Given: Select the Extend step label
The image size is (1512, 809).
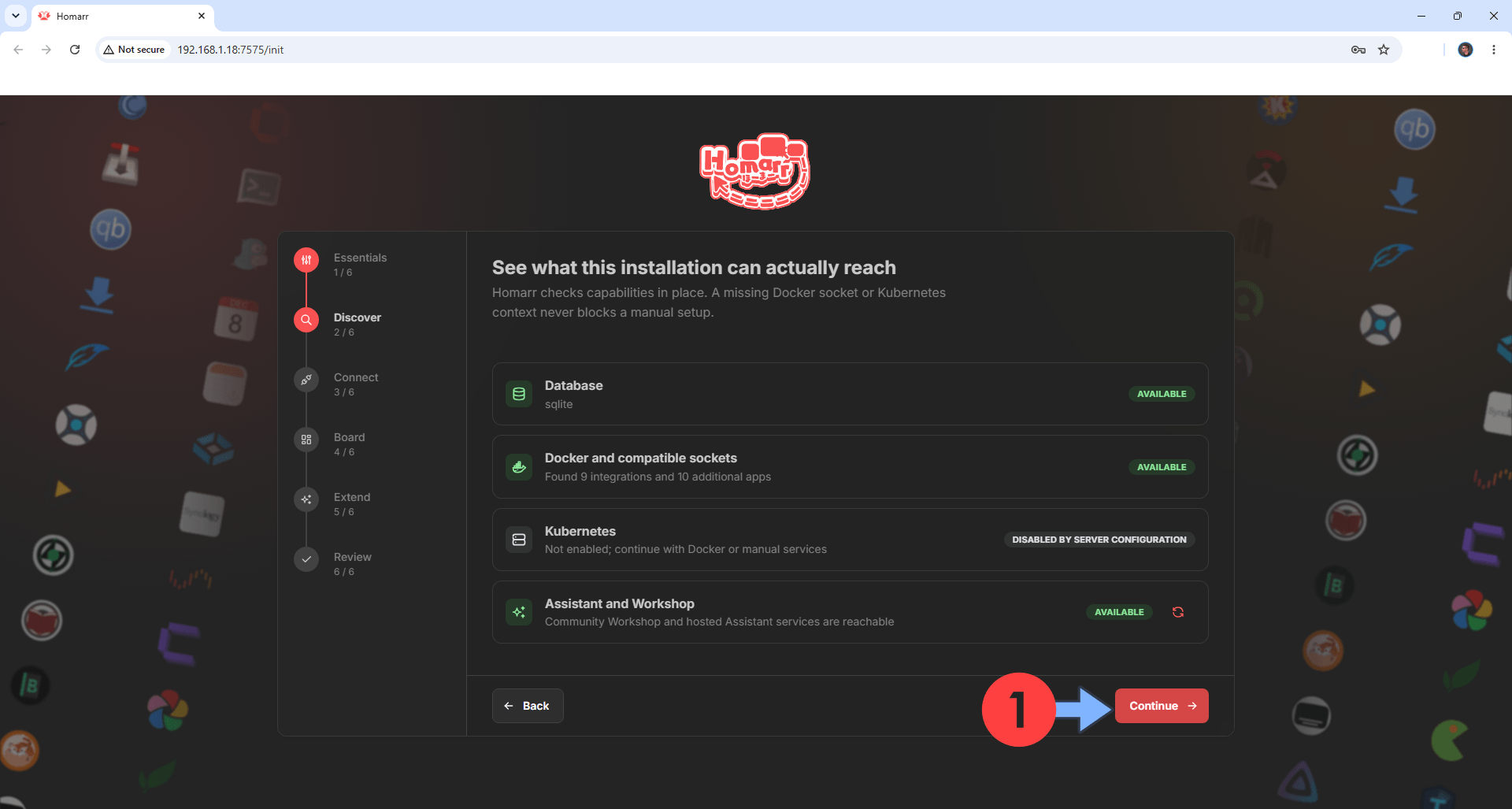Looking at the screenshot, I should pos(352,497).
